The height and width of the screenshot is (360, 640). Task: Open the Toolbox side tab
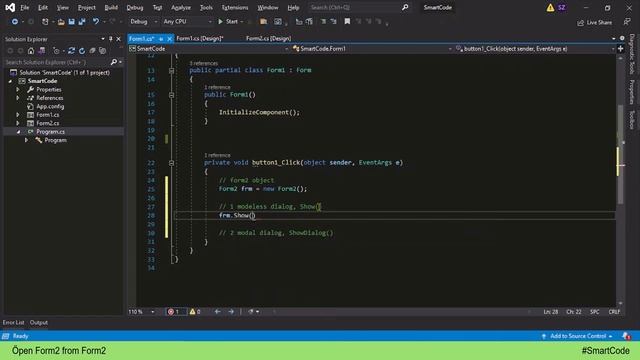pyautogui.click(x=631, y=120)
